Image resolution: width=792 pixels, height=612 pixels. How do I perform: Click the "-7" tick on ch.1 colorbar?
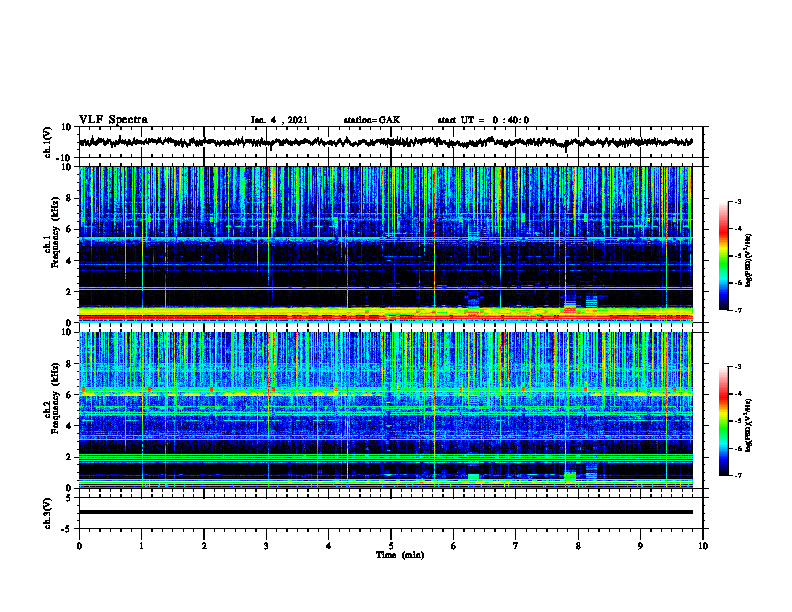pyautogui.click(x=737, y=310)
